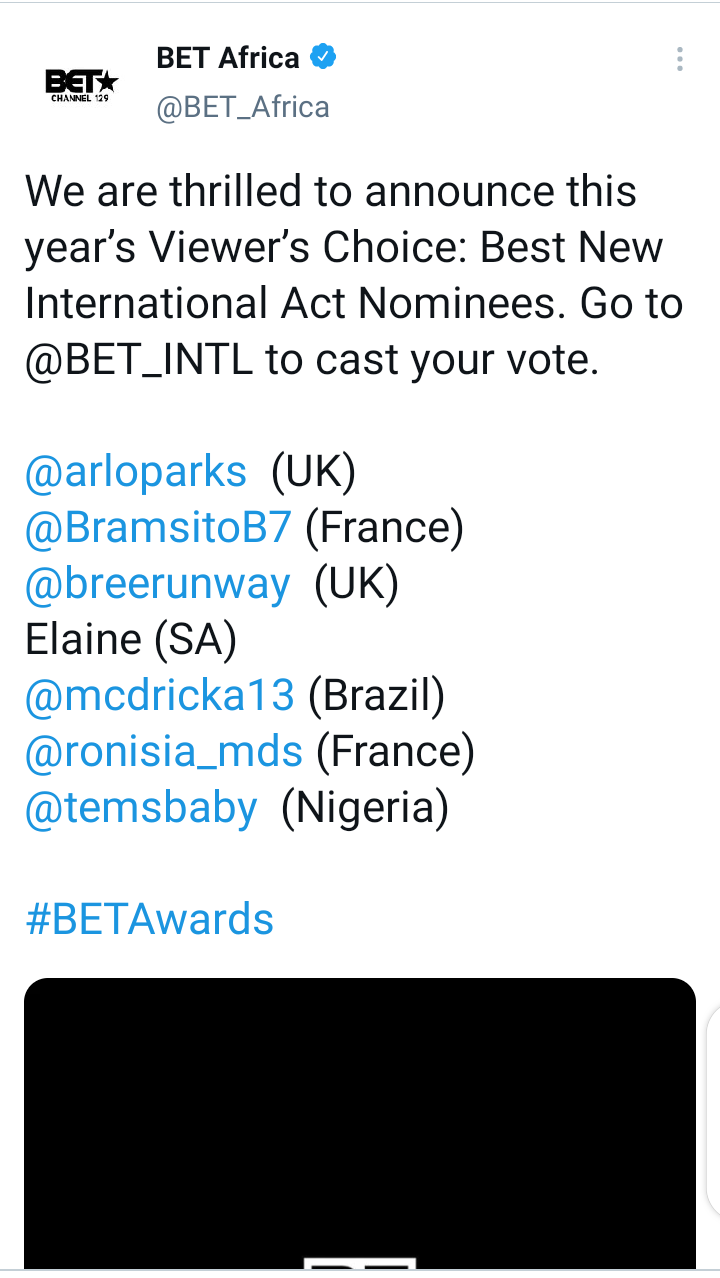Screen dimensions: 720x1278
Task: Open the tweet's three-dot more options menu
Action: click(x=679, y=59)
